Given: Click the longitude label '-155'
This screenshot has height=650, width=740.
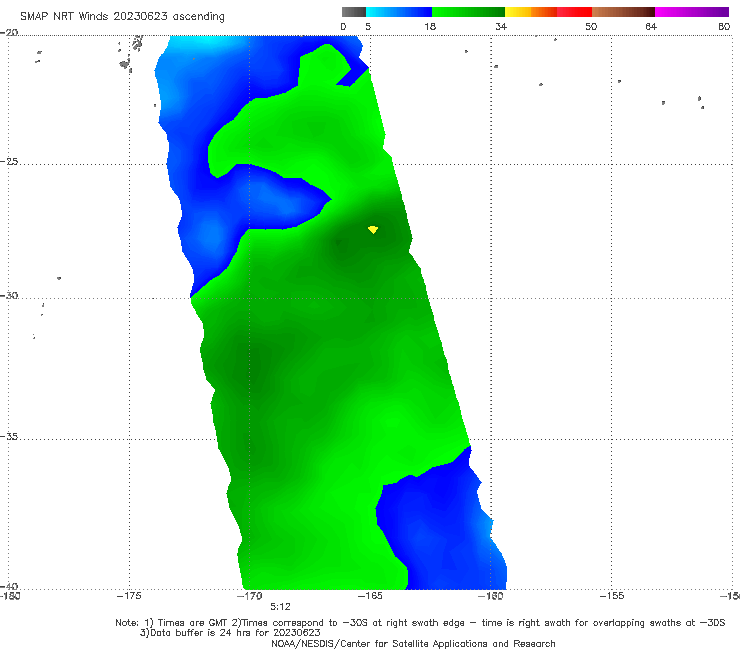Looking at the screenshot, I should [612, 596].
